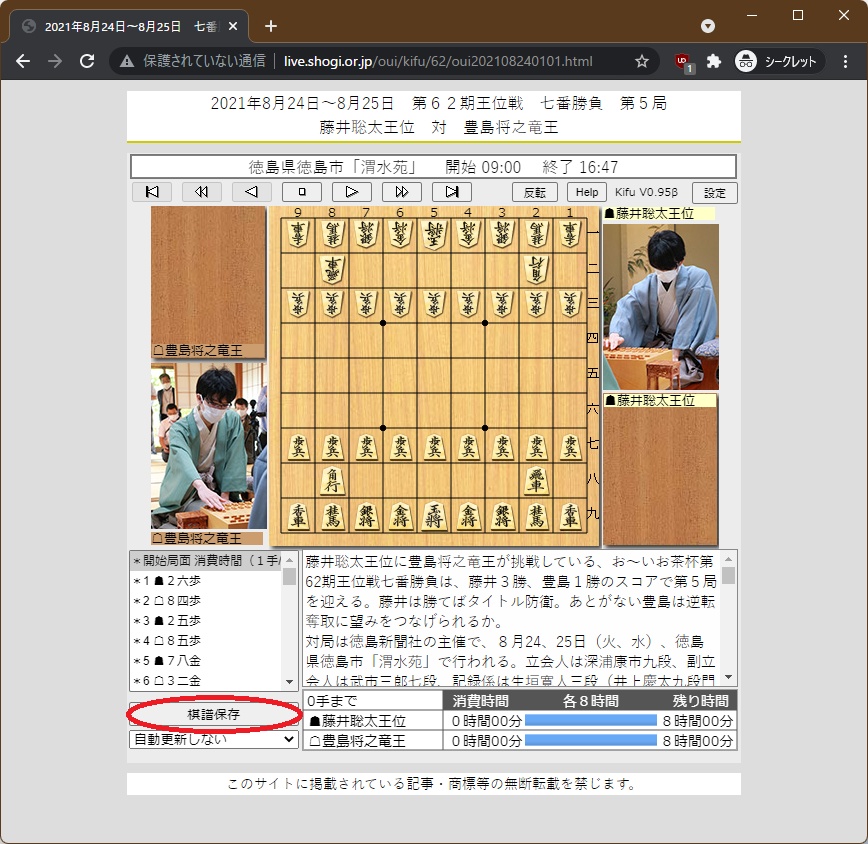This screenshot has width=868, height=844.
Task: Flip the board with the 反転 button
Action: click(535, 191)
